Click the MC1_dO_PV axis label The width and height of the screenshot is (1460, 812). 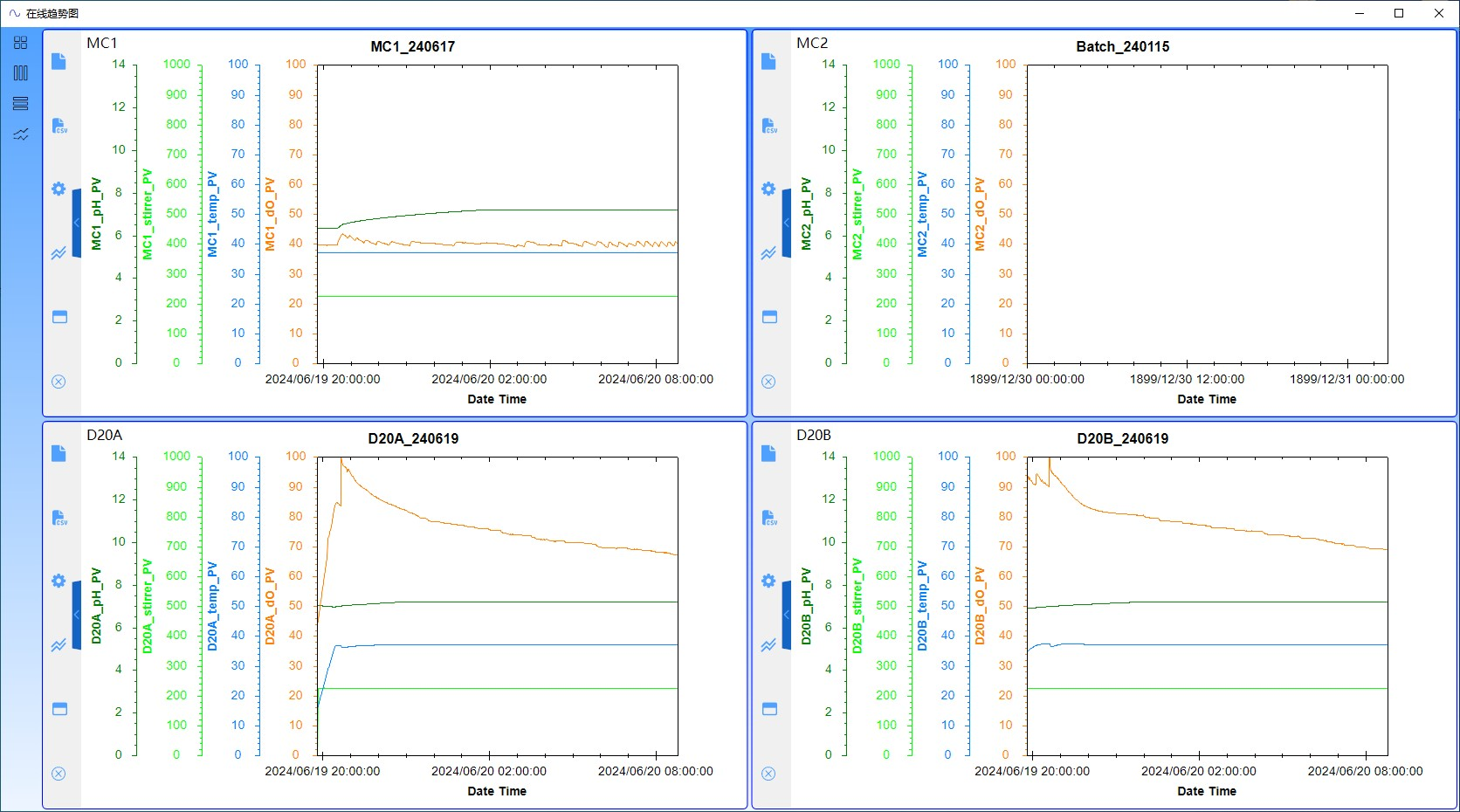pyautogui.click(x=271, y=215)
